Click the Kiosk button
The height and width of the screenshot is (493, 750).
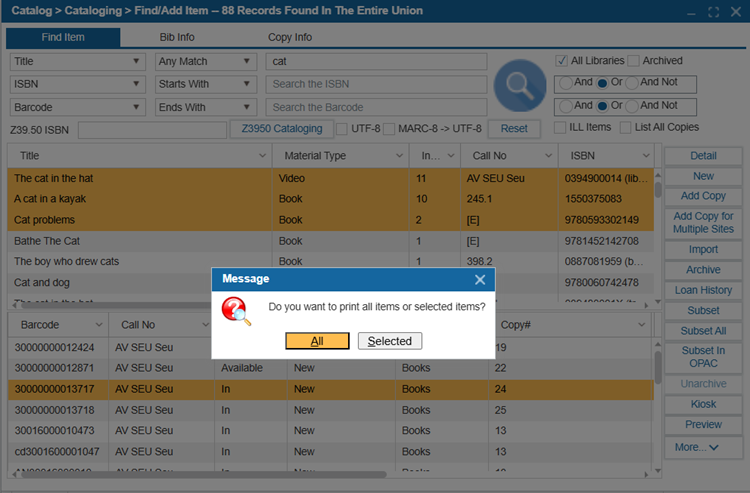coord(703,405)
